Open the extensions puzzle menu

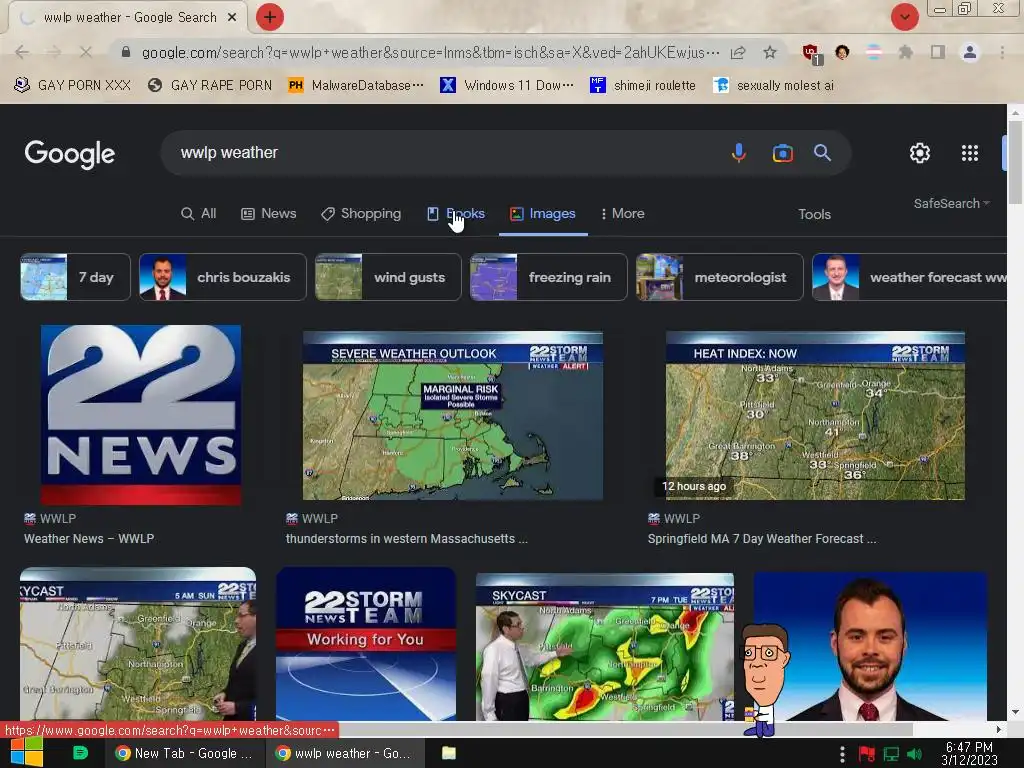point(905,52)
